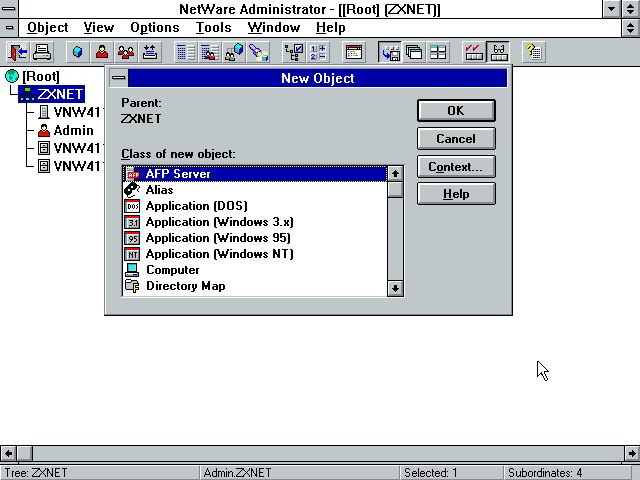Image resolution: width=640 pixels, height=480 pixels.
Task: Open the Tools menu
Action: (x=213, y=28)
